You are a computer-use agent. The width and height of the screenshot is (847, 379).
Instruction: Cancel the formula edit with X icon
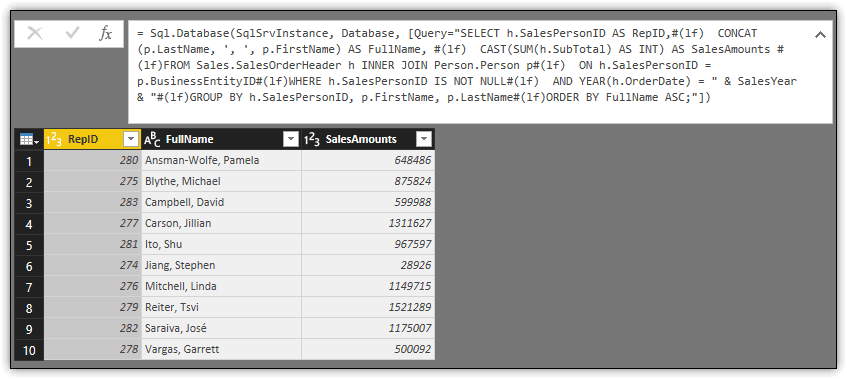coord(35,34)
